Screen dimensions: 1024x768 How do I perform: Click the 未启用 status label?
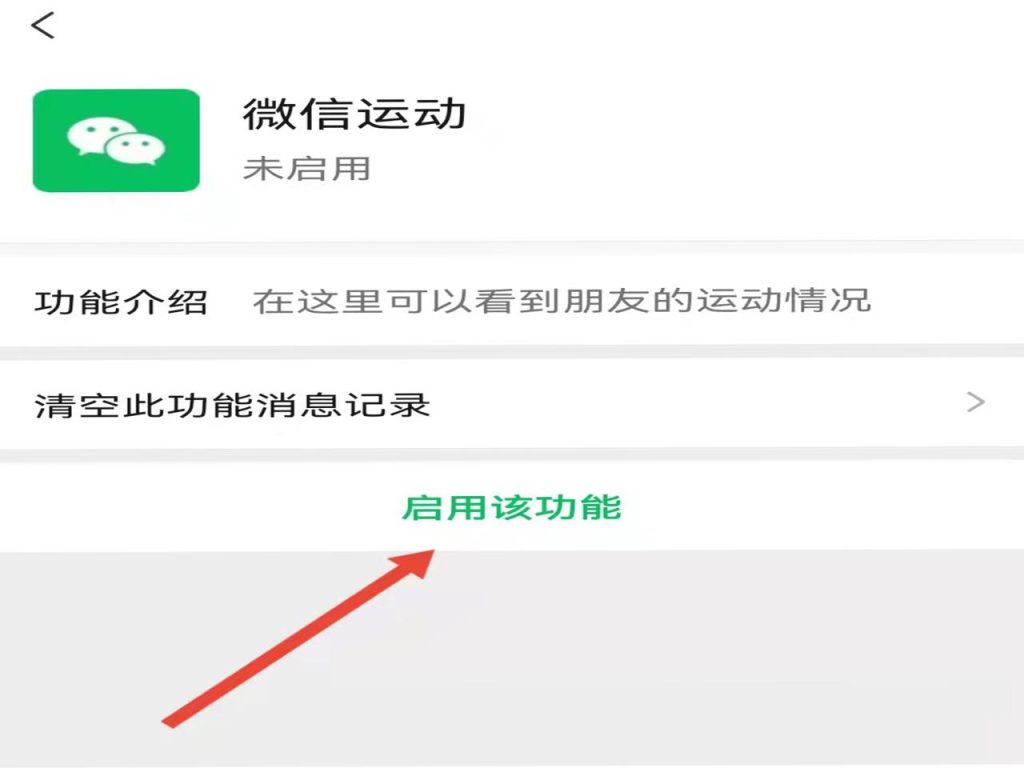(x=306, y=168)
